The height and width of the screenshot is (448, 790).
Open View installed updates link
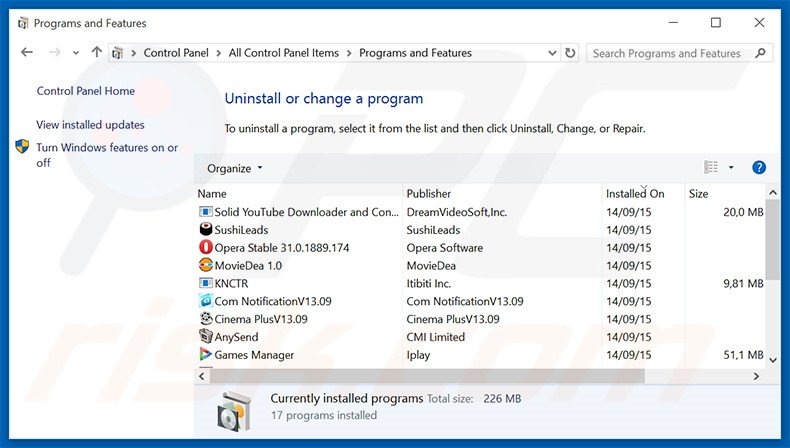(90, 125)
